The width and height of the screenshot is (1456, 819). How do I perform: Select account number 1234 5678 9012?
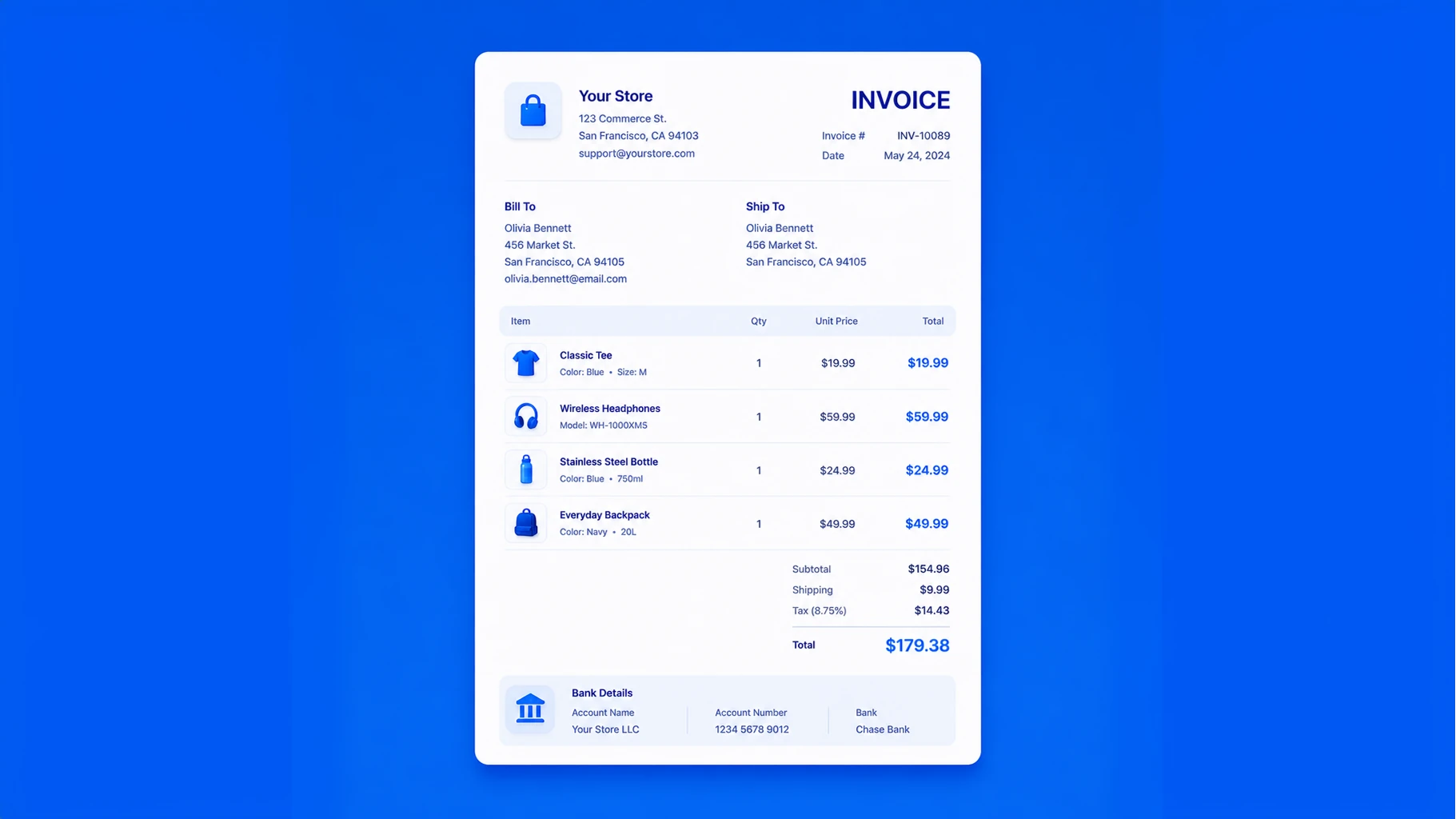pyautogui.click(x=752, y=730)
